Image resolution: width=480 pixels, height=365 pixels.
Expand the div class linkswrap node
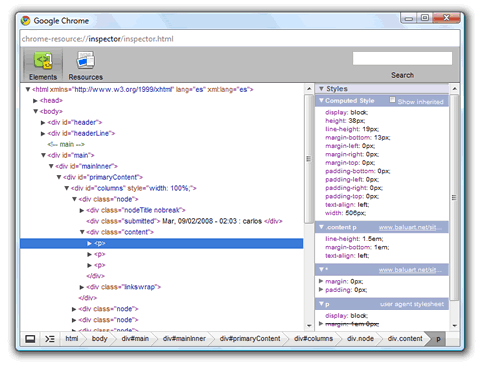pos(82,287)
